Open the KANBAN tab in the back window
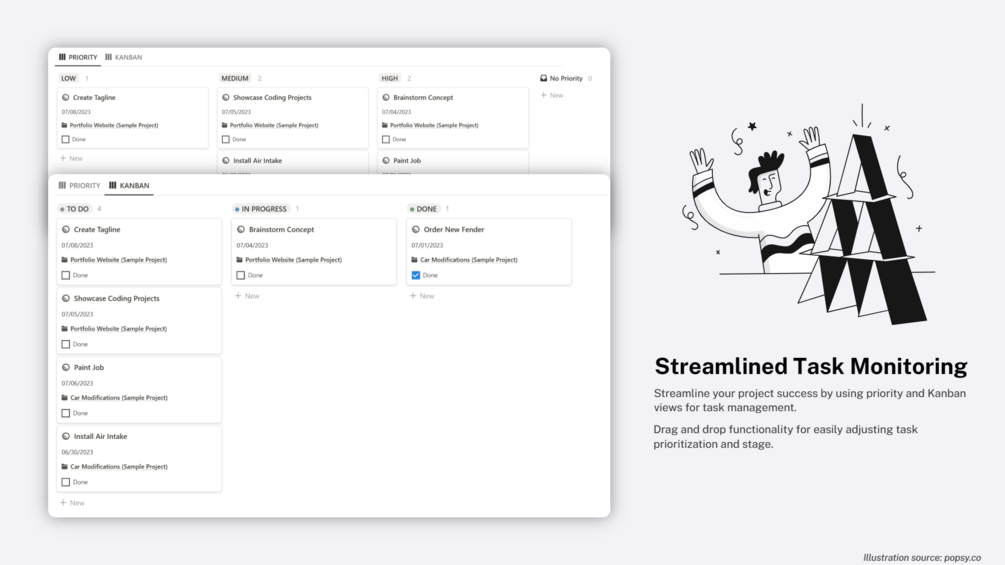The height and width of the screenshot is (565, 1005). click(124, 57)
